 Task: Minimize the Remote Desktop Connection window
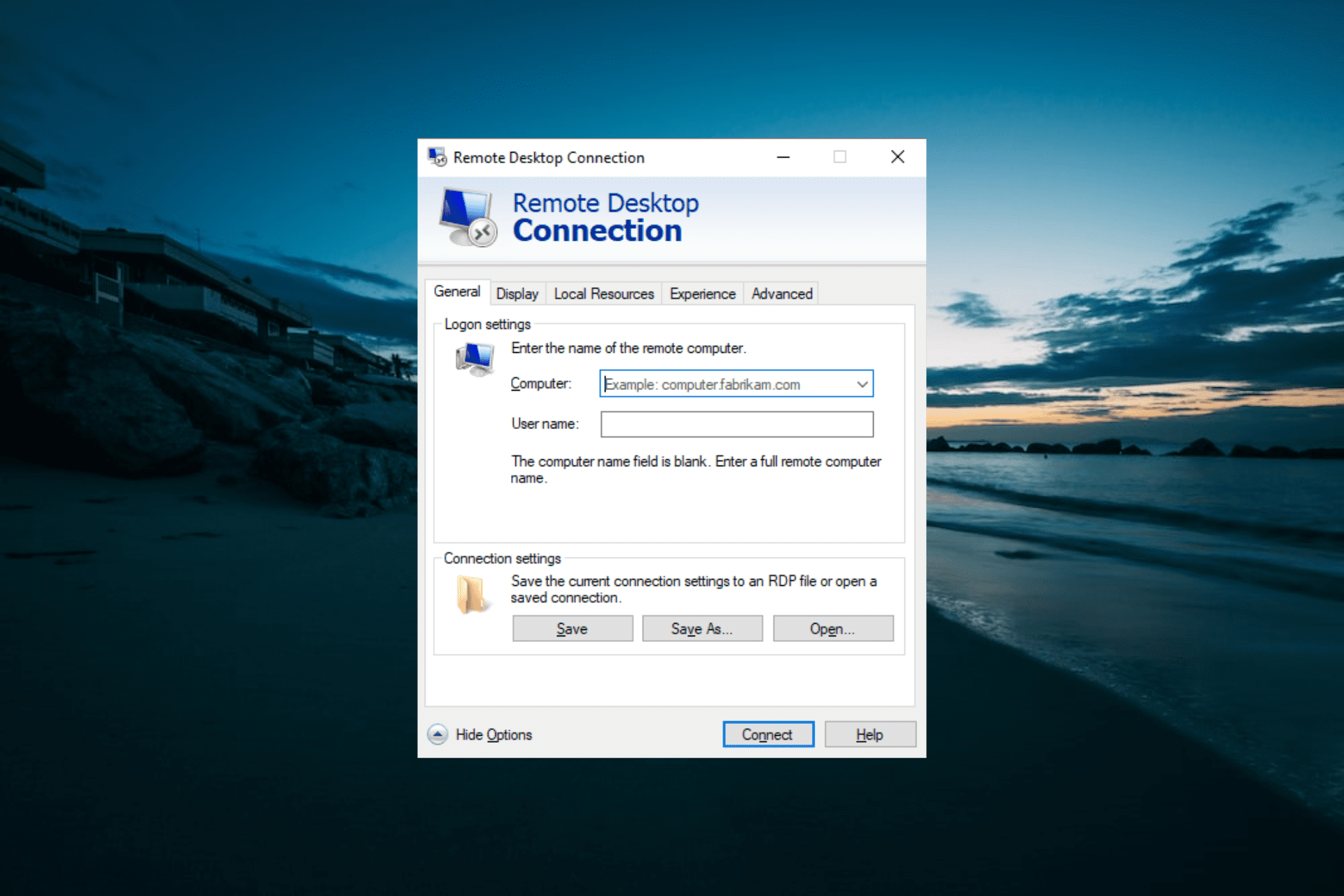pos(783,157)
